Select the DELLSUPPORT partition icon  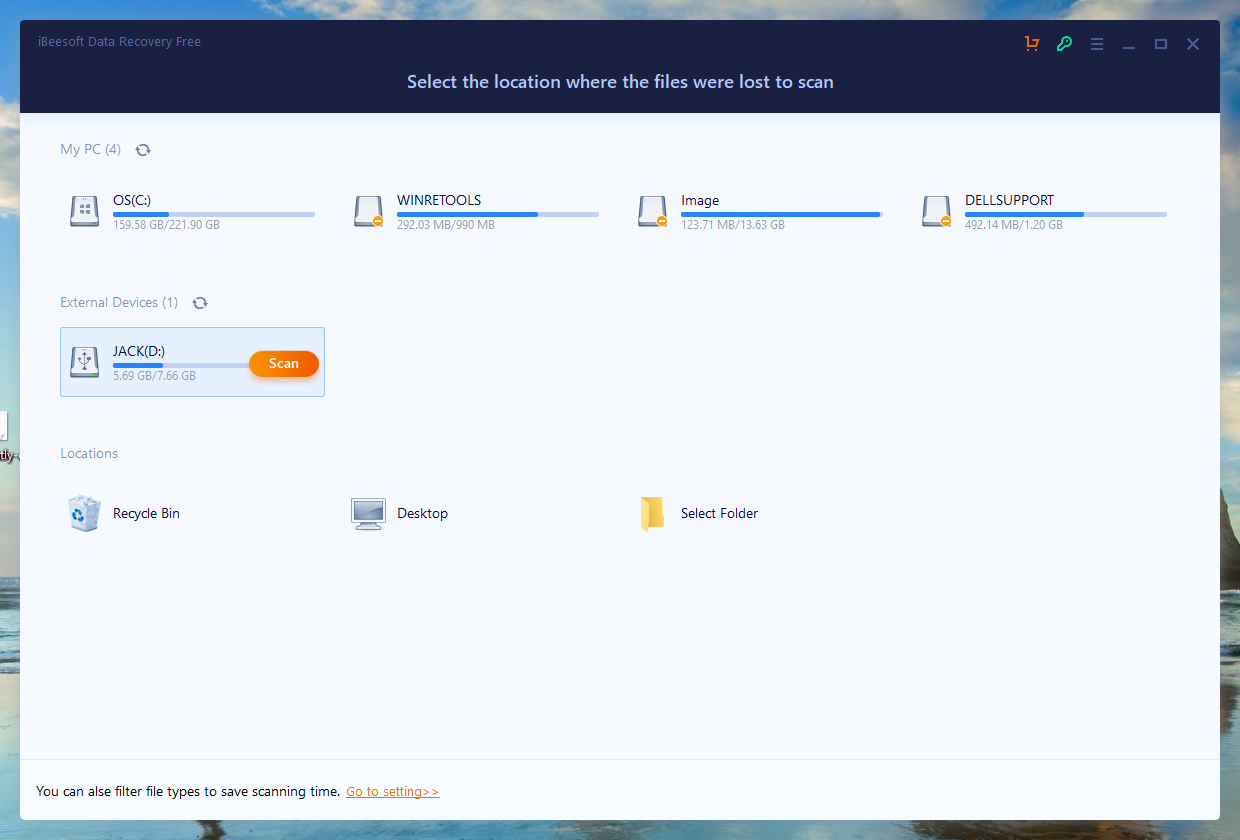[x=937, y=211]
